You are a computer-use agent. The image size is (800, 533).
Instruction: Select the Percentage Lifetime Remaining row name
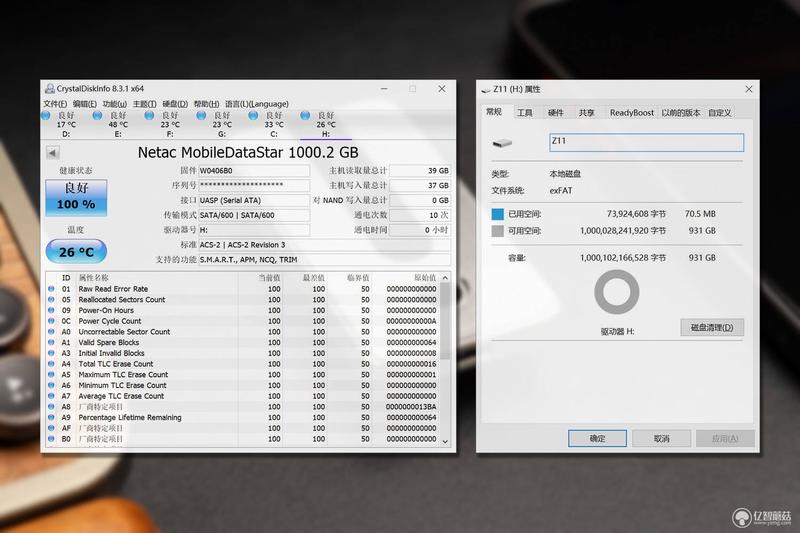(130, 417)
